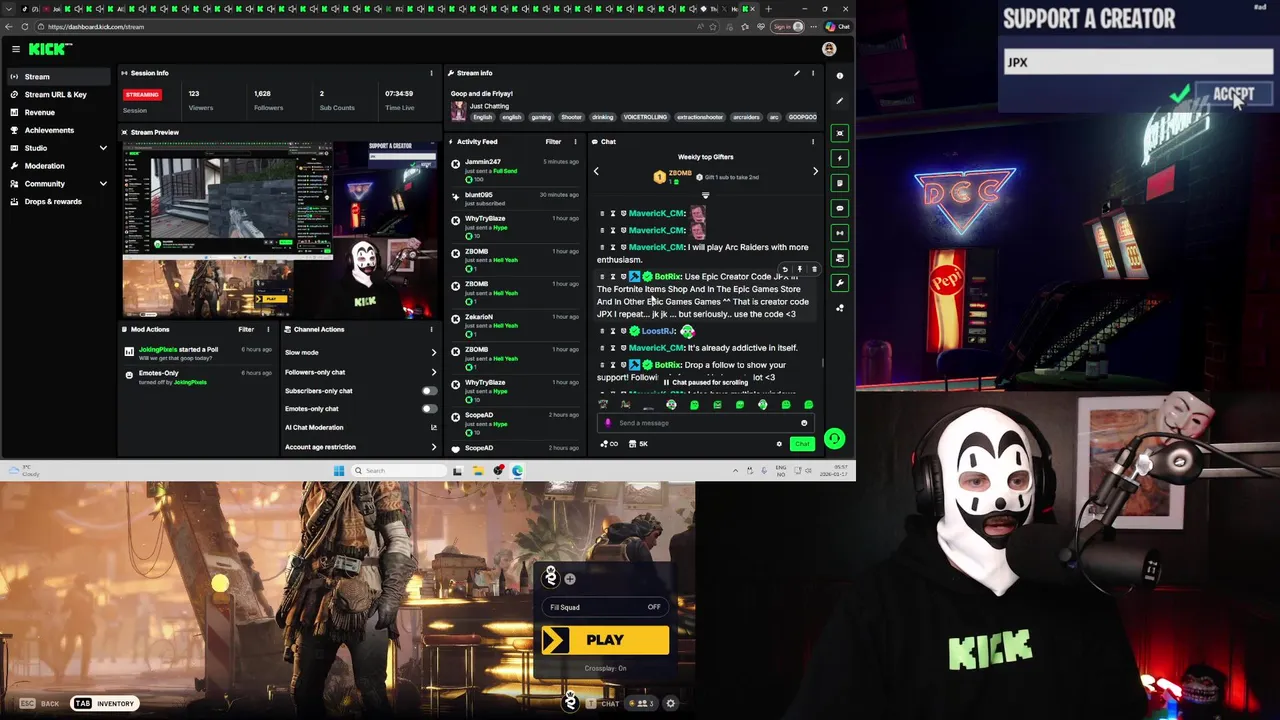Click the info icon in right toolbar
This screenshot has height=720, width=1280.
[x=841, y=75]
